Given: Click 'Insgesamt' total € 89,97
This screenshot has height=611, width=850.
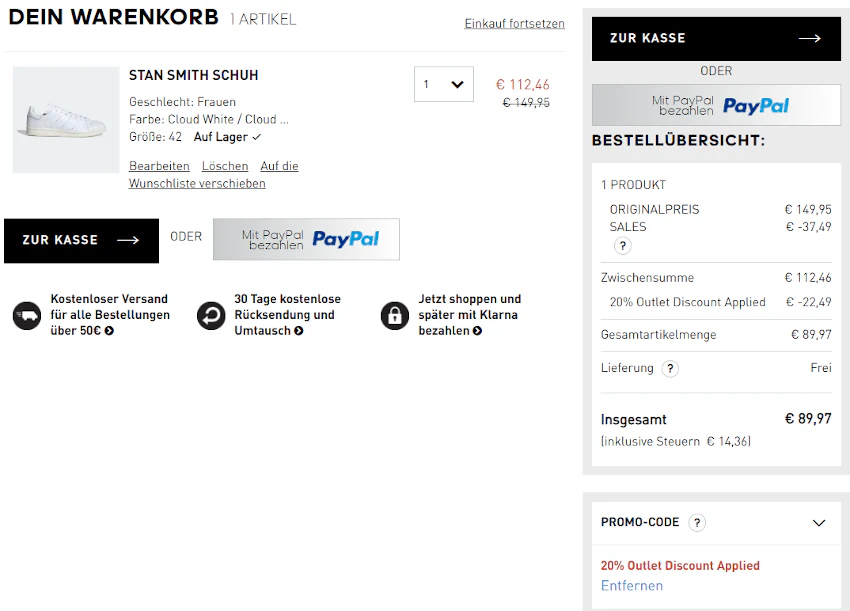Looking at the screenshot, I should (808, 419).
